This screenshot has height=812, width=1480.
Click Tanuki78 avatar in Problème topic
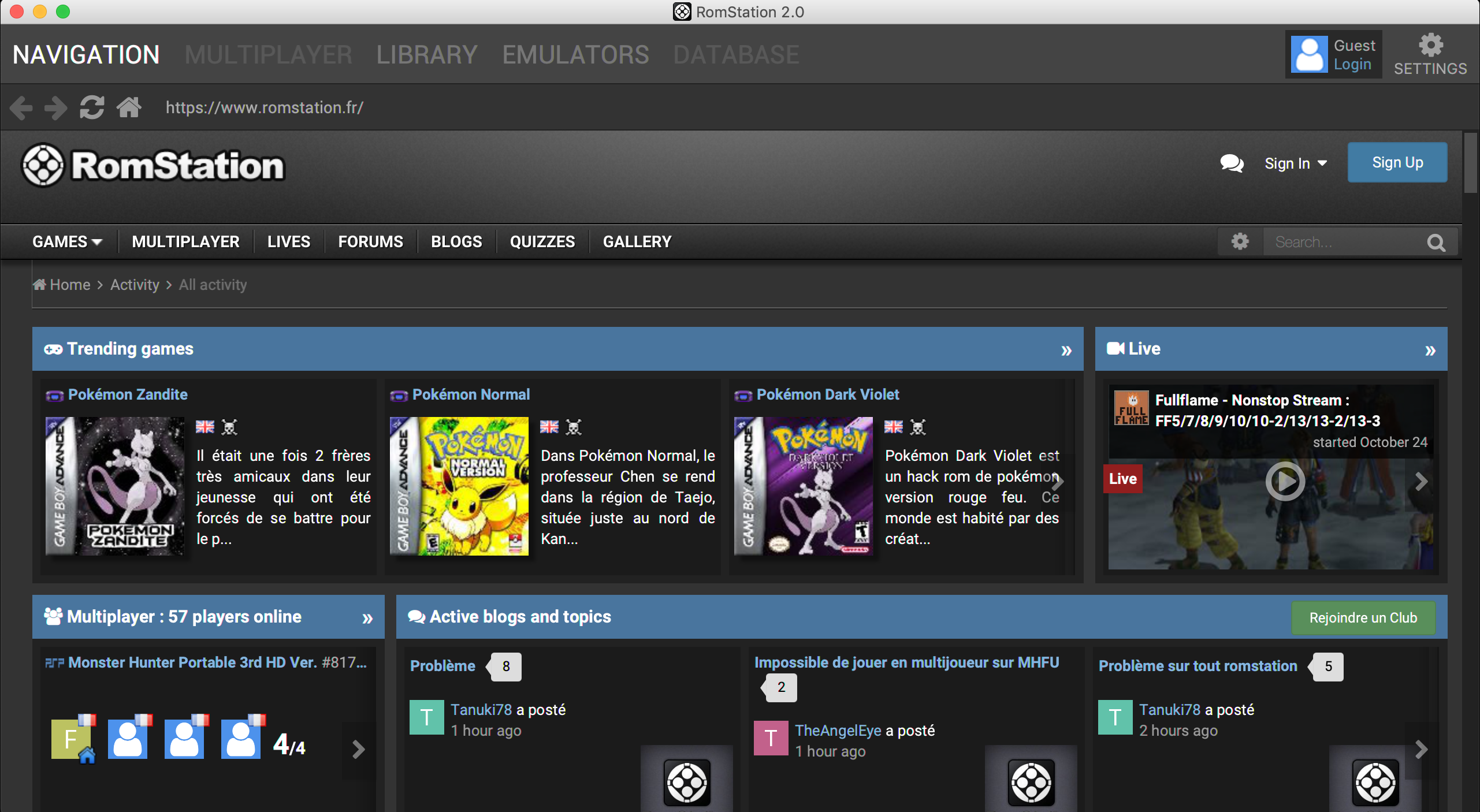pos(427,717)
